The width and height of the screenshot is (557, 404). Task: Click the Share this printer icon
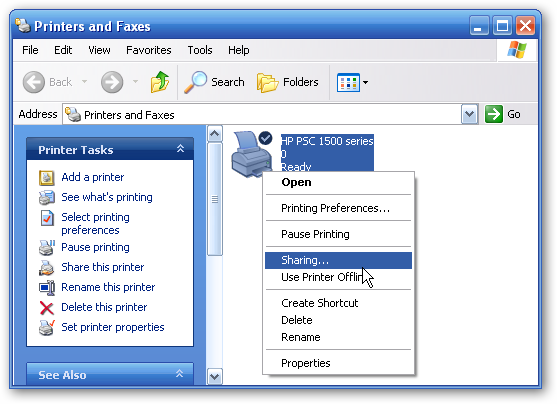[x=47, y=268]
